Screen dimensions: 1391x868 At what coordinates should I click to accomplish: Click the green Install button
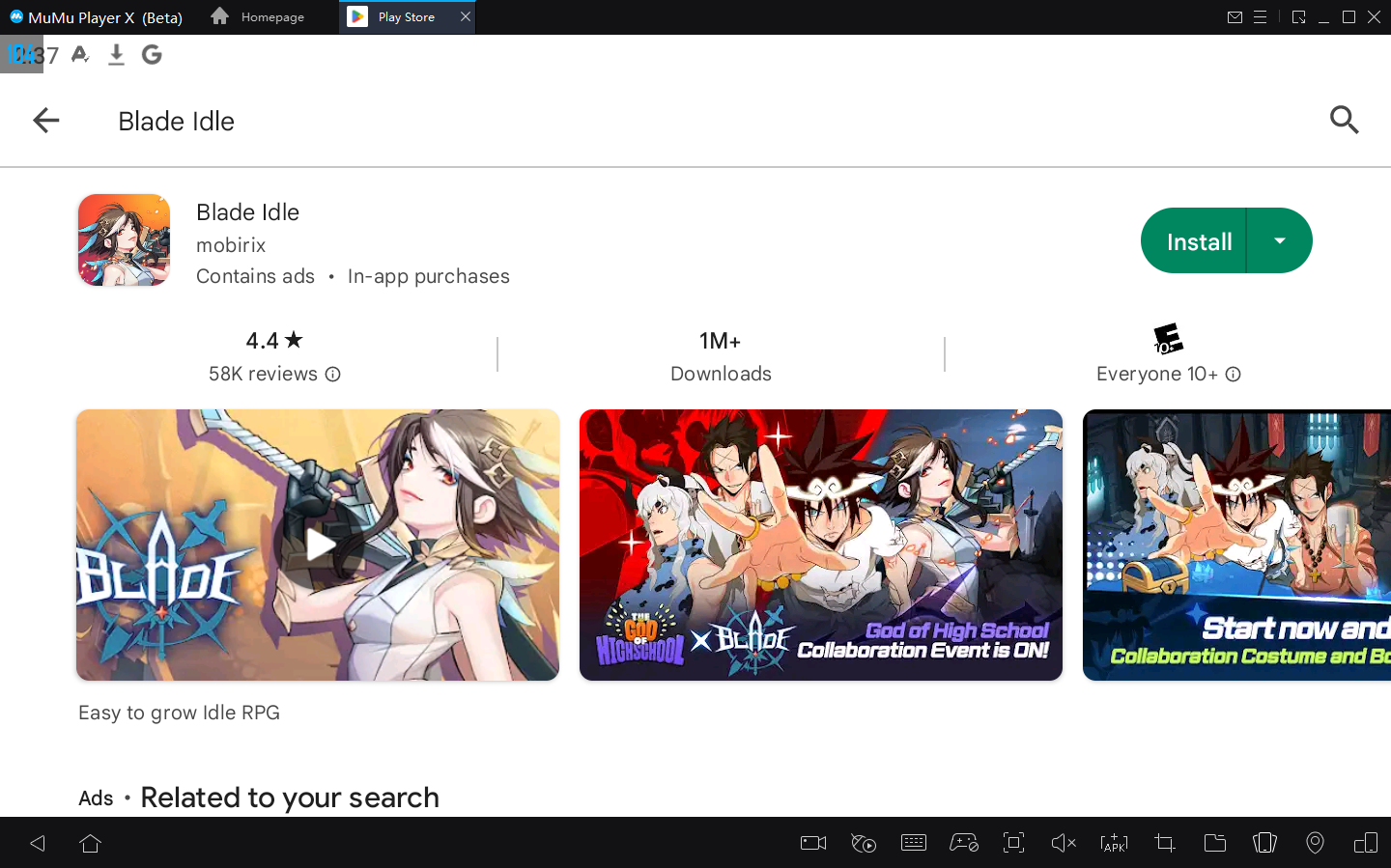1198,241
